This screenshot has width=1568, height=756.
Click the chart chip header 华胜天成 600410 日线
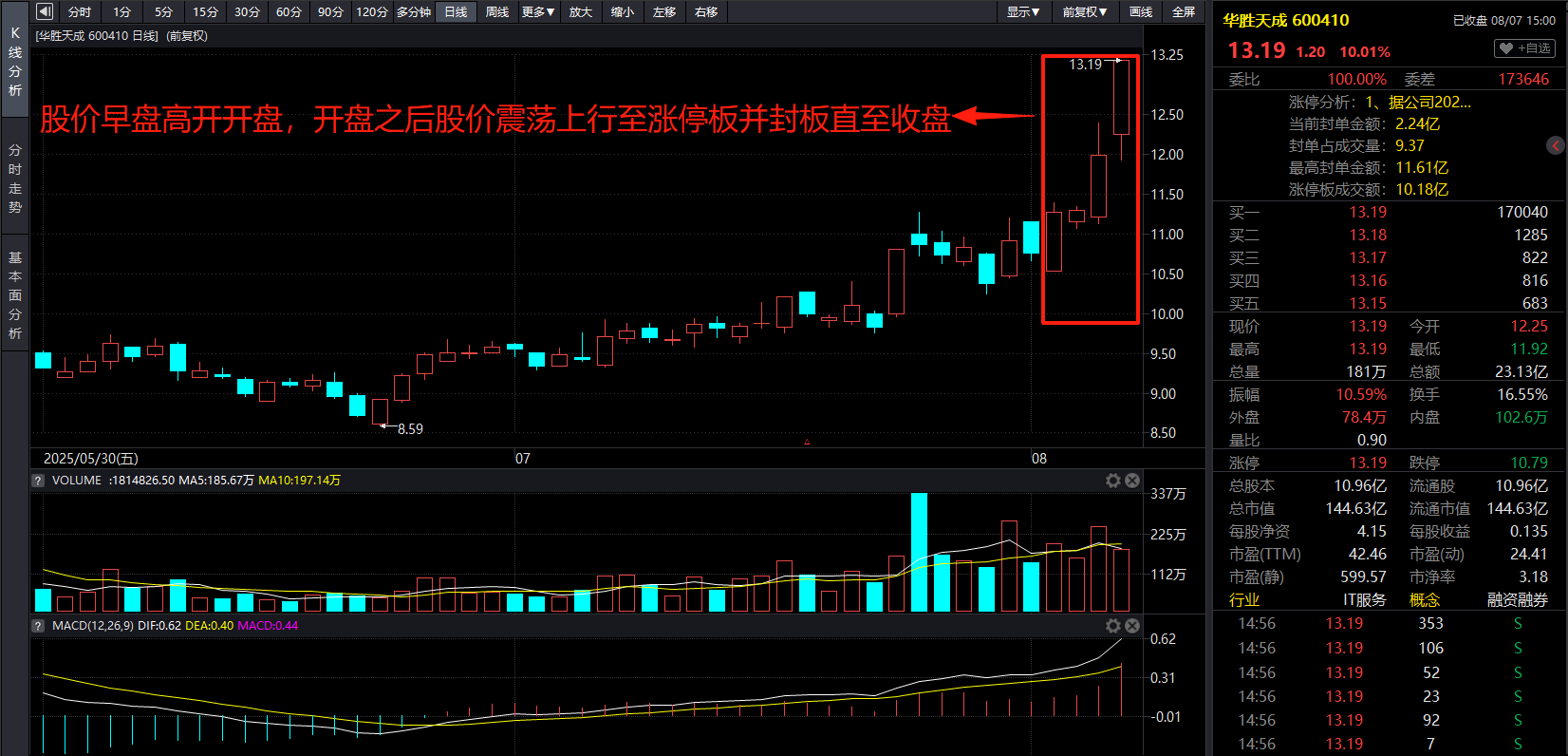pos(97,36)
